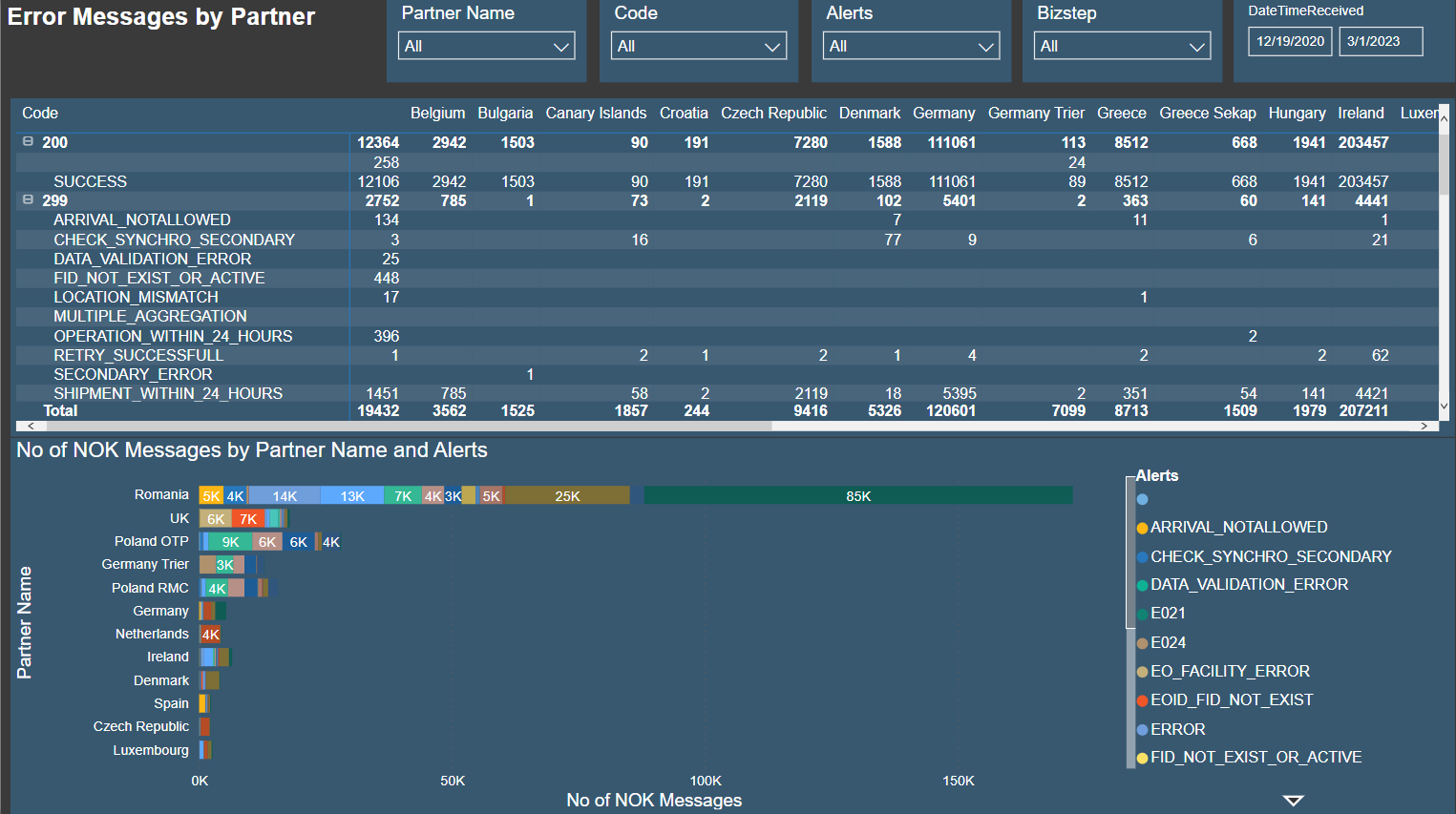Select the ARRIVAL_NOTALLOWED matrix row

tap(727, 219)
